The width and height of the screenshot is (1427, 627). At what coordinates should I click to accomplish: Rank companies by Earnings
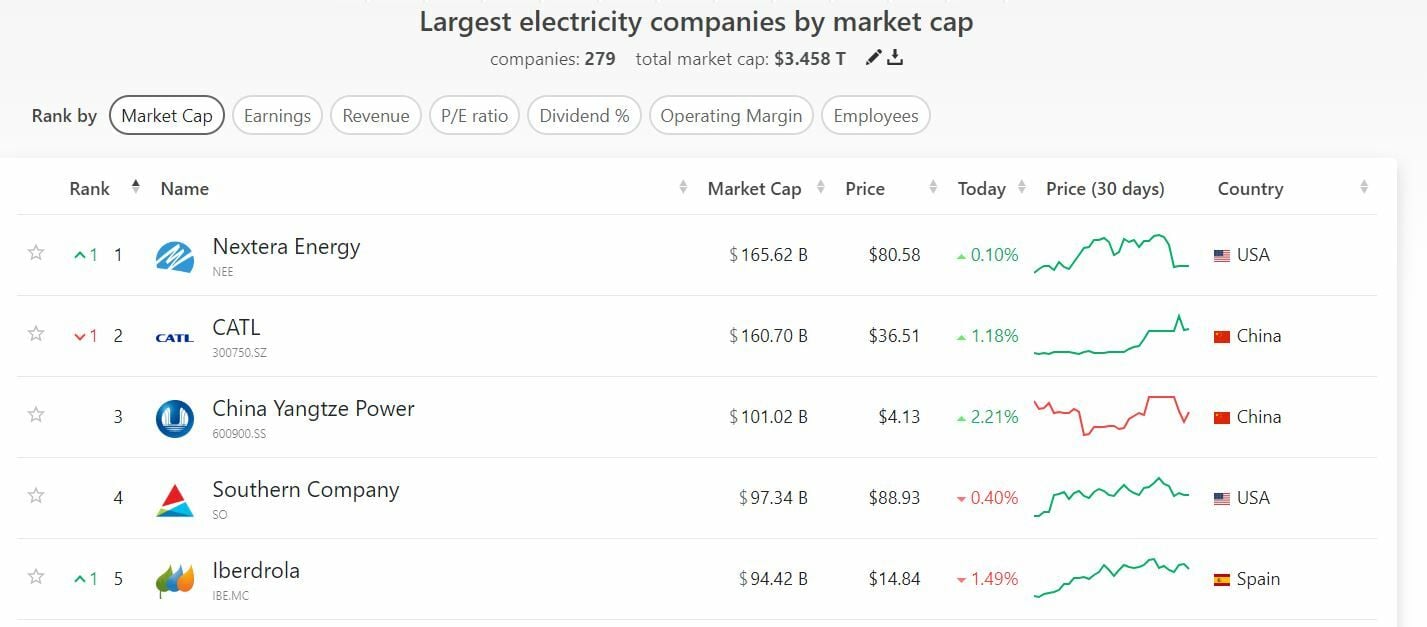[277, 116]
